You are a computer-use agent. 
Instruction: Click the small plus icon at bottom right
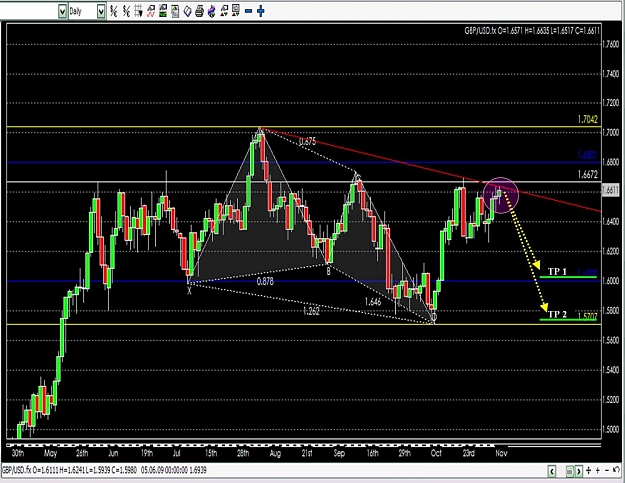pyautogui.click(x=598, y=471)
